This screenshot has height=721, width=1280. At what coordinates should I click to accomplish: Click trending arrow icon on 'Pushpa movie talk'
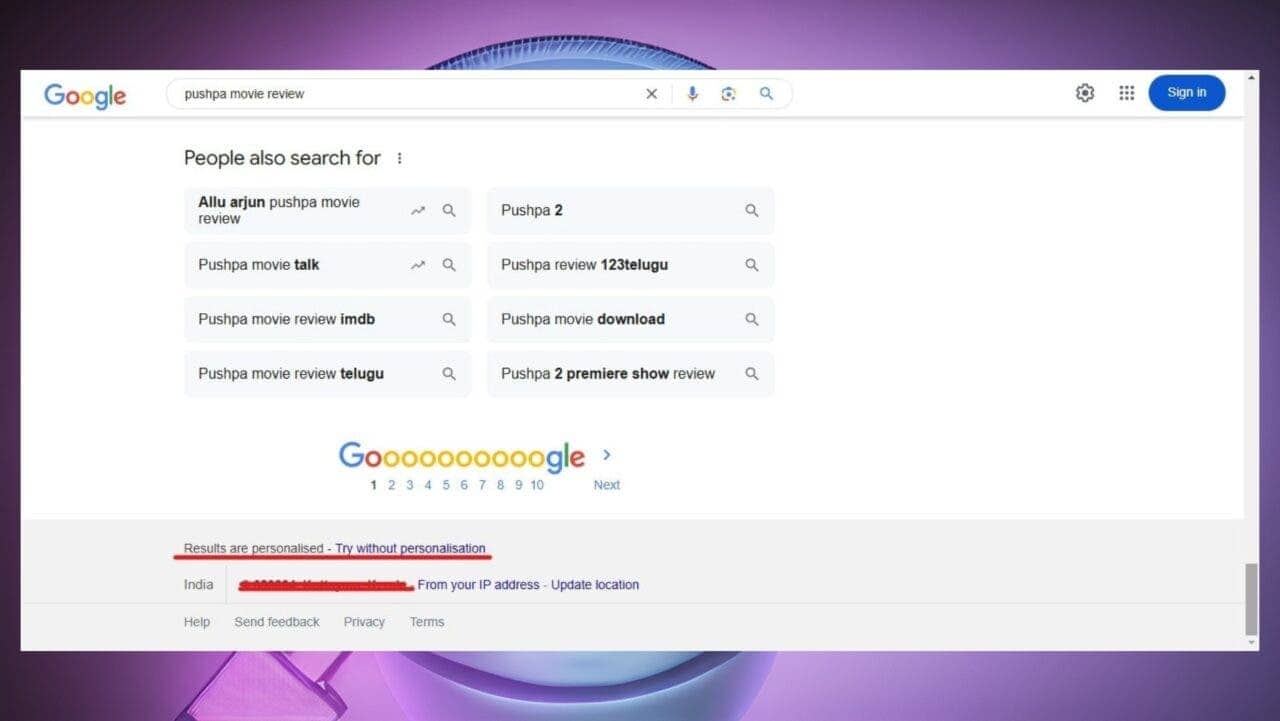418,265
